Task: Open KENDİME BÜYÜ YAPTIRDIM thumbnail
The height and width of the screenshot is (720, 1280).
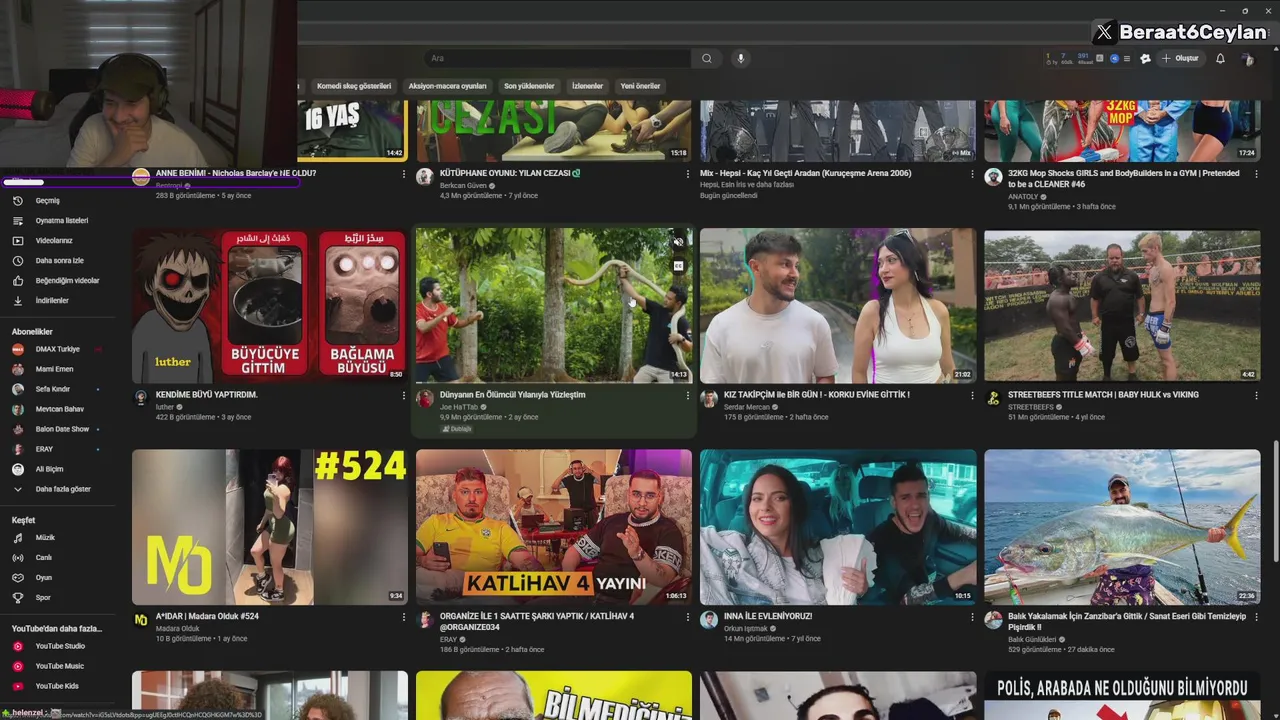Action: click(270, 306)
